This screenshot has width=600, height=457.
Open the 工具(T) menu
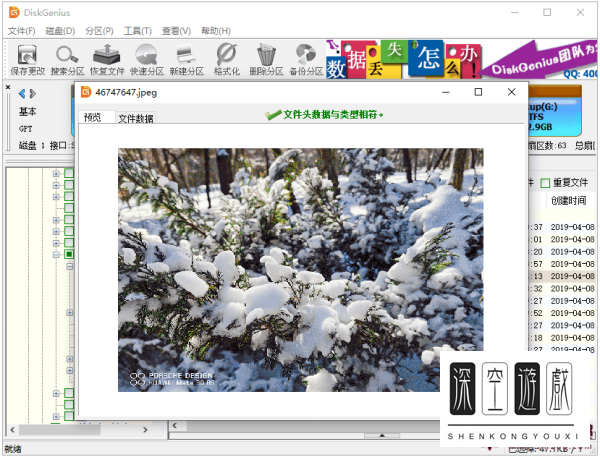coord(137,31)
